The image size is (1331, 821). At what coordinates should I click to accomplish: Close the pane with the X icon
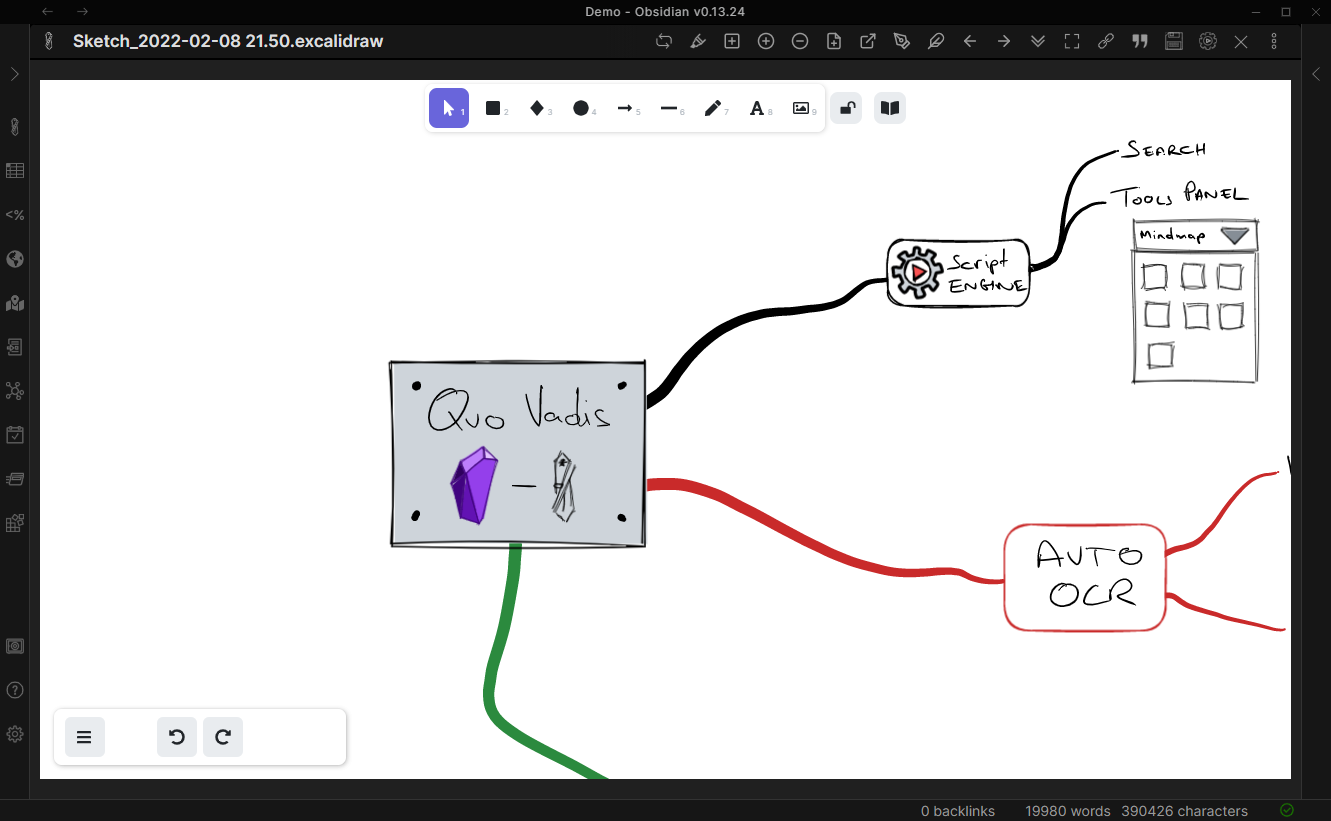[1241, 41]
